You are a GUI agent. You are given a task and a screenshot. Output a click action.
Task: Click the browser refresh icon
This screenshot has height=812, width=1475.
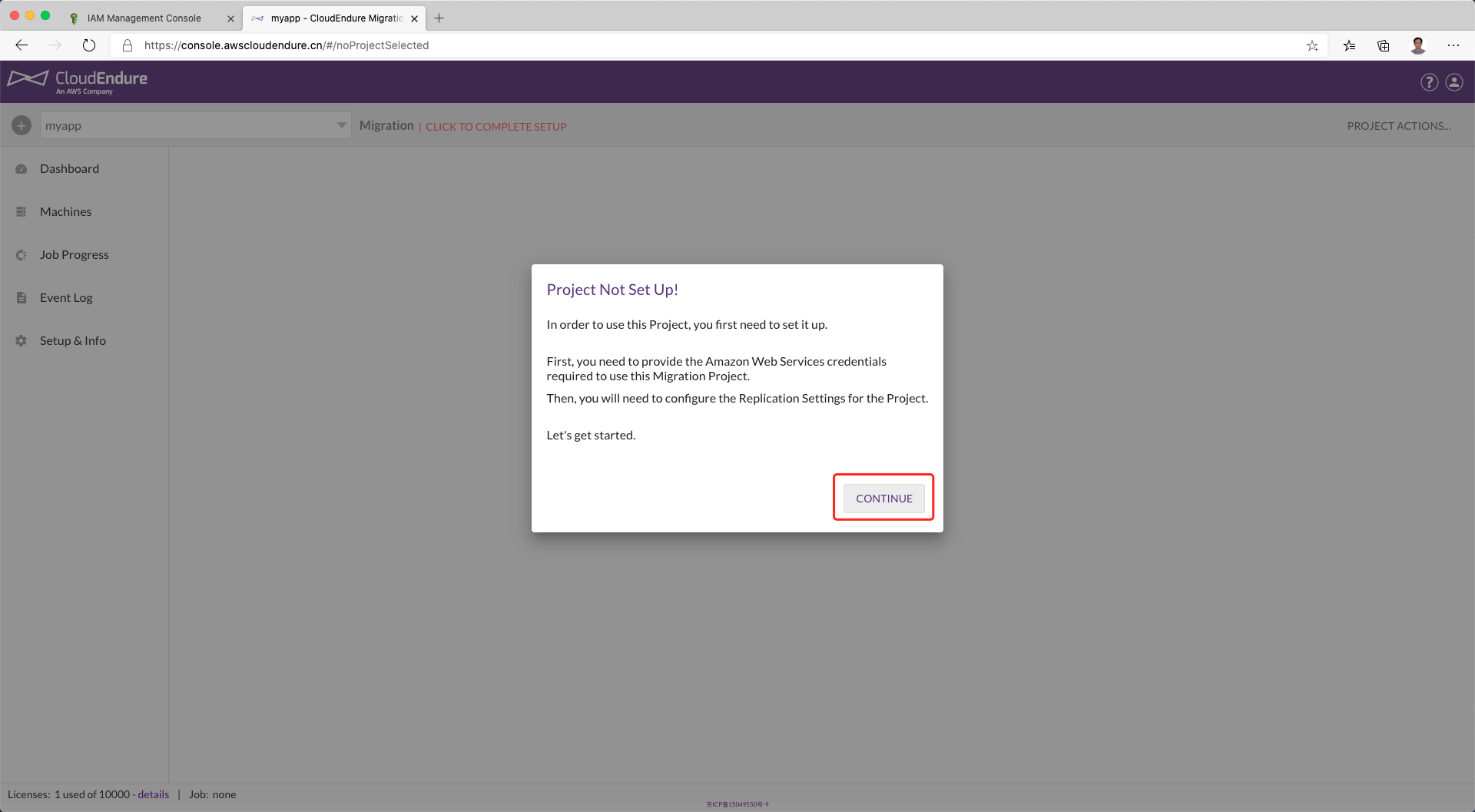click(x=89, y=45)
